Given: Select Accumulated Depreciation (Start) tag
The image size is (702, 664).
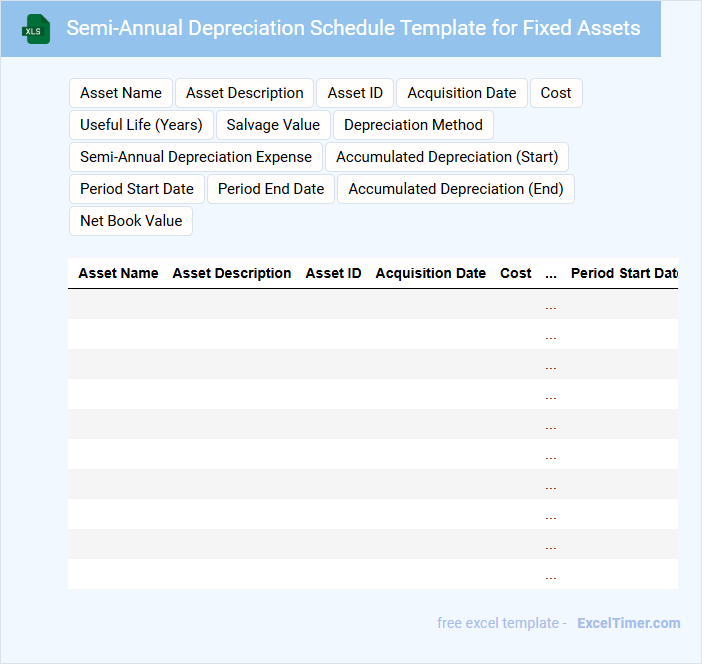Looking at the screenshot, I should [447, 157].
